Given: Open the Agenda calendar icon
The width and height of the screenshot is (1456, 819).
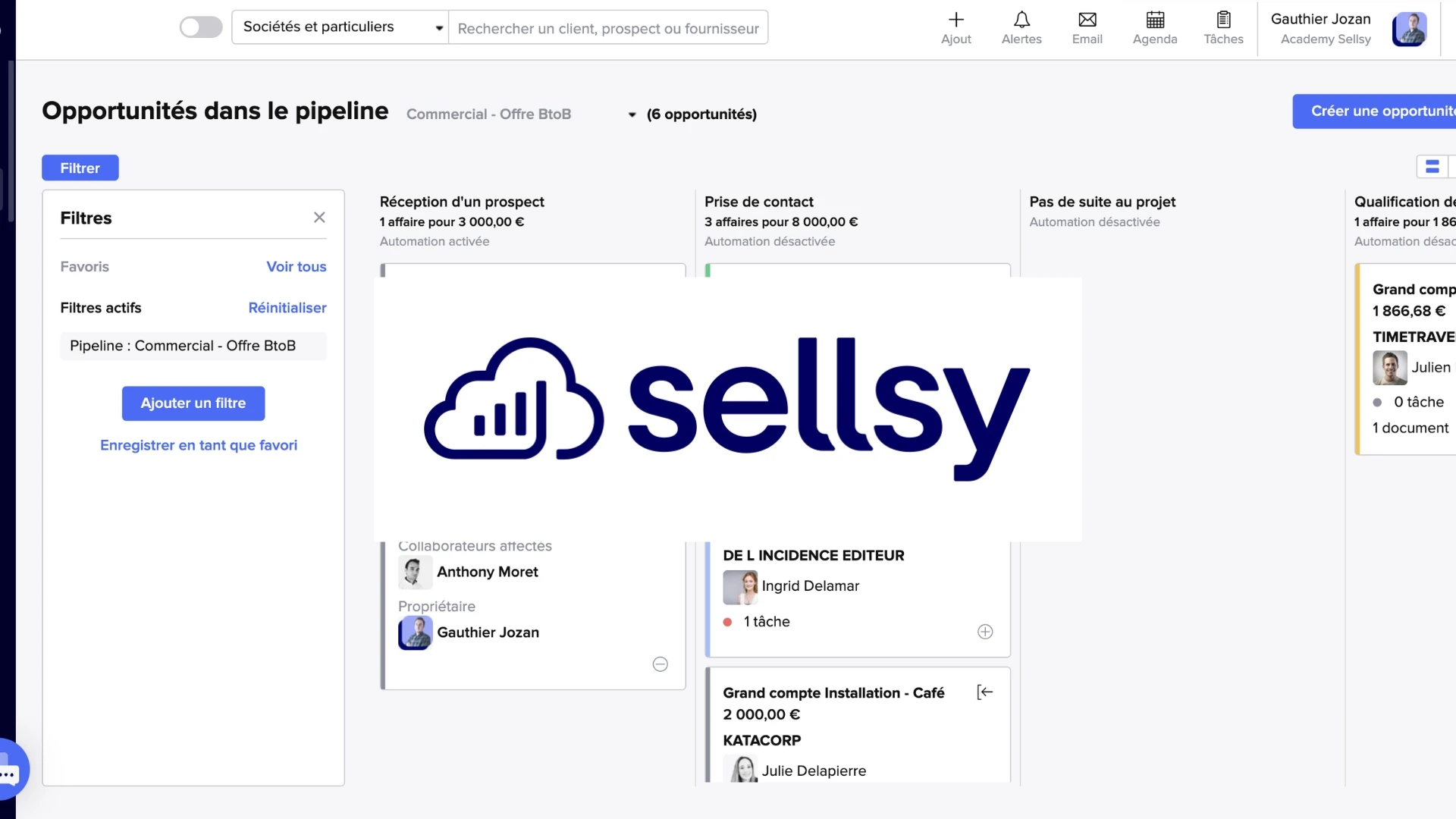Looking at the screenshot, I should tap(1153, 27).
